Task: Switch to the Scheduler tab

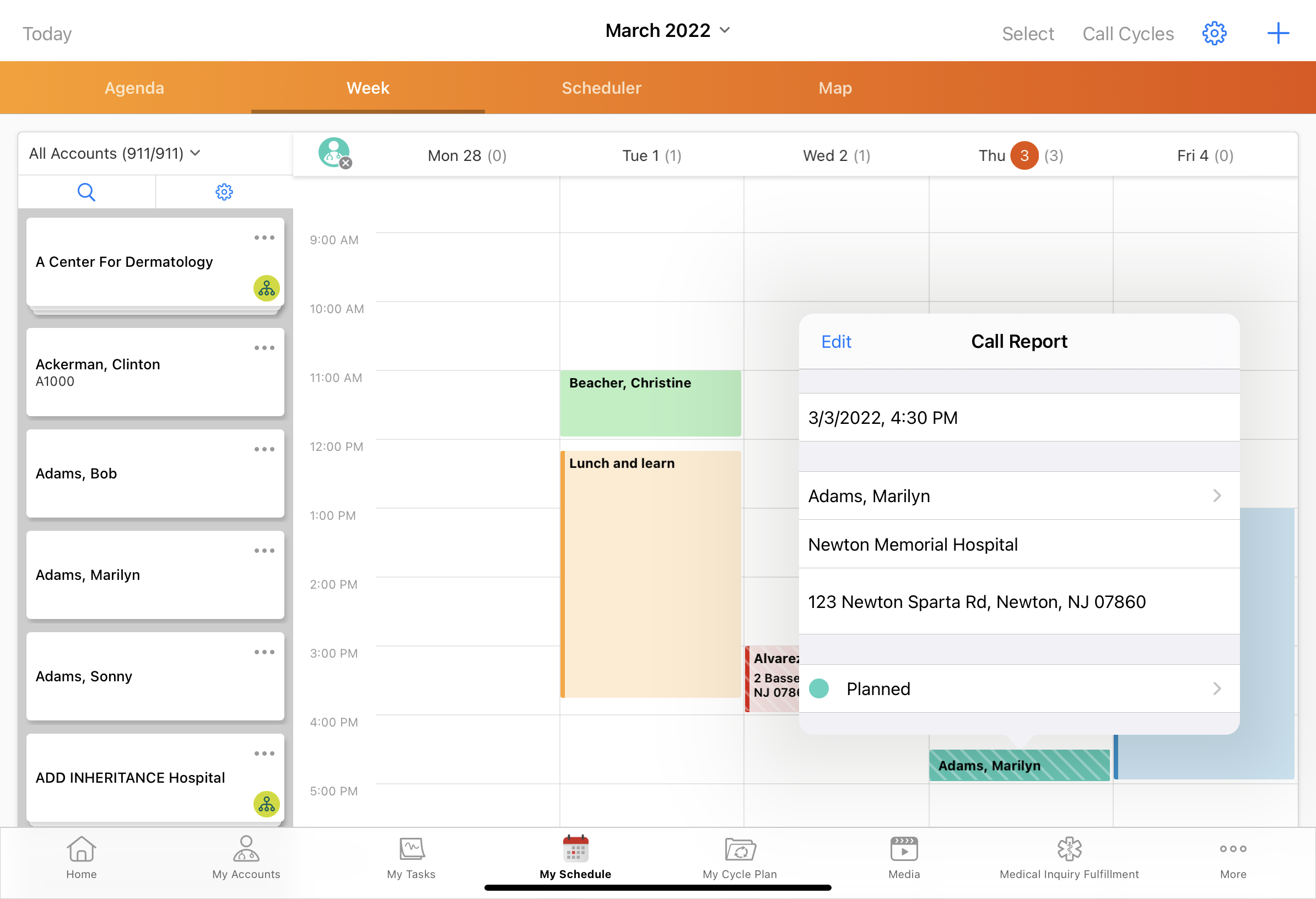Action: [601, 88]
